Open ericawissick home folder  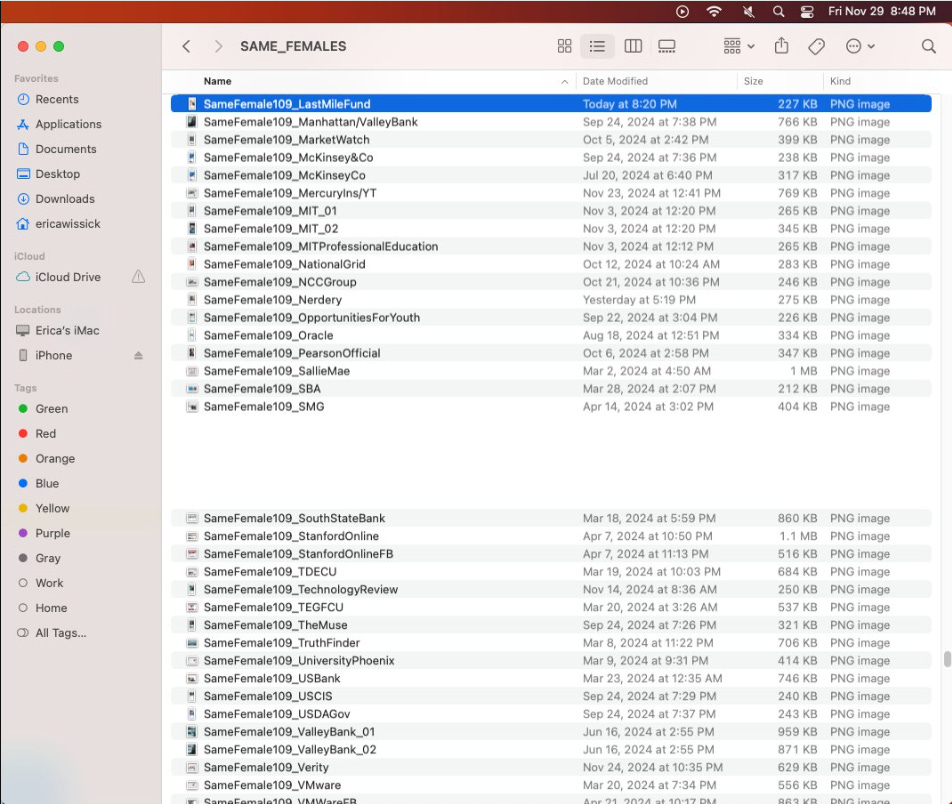[x=67, y=223]
